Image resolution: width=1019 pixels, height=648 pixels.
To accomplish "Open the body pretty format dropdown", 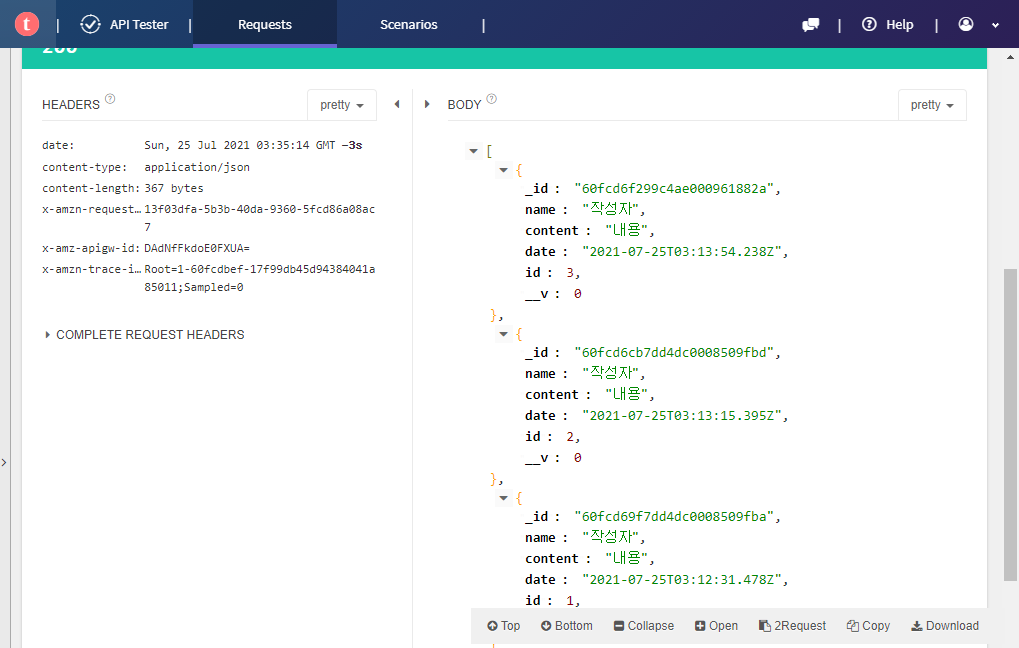I will [x=932, y=105].
